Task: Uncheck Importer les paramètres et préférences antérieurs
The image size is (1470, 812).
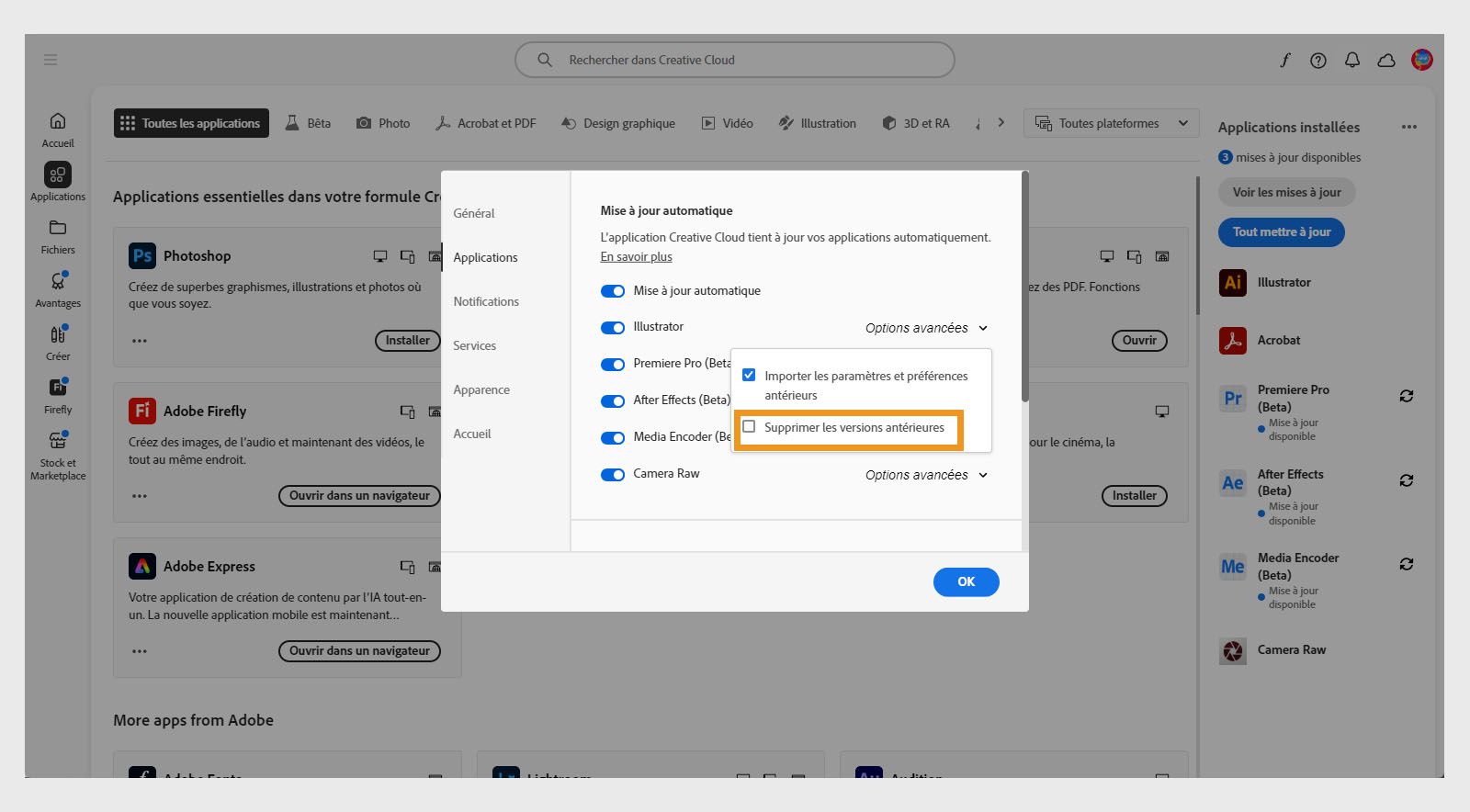Action: click(749, 375)
